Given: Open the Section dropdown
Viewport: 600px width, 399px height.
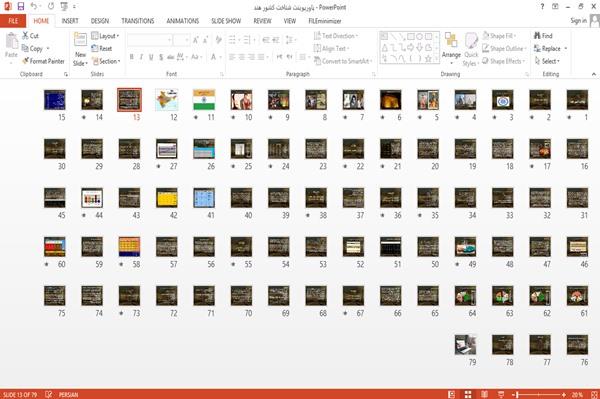Looking at the screenshot, I should 106,61.
